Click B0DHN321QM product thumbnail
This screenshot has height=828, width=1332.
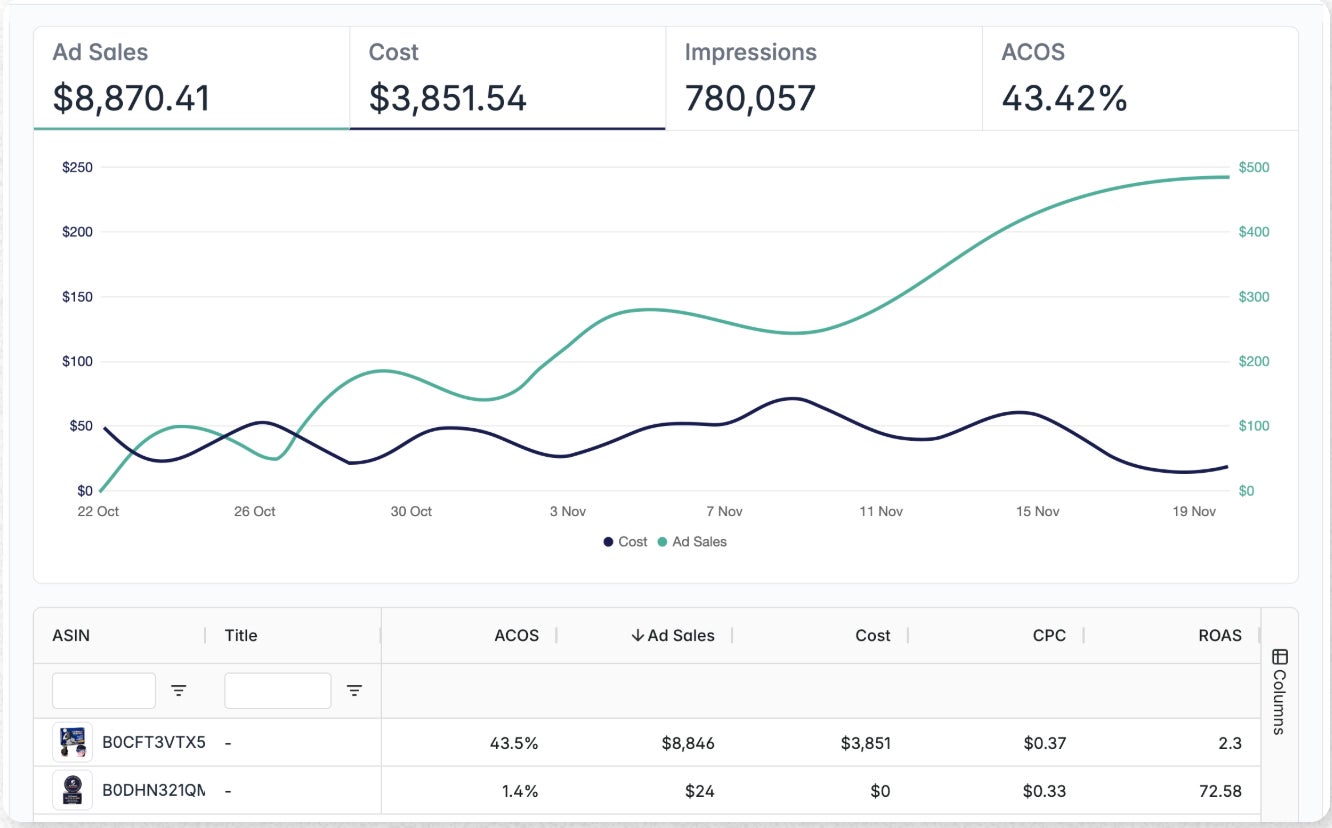point(72,790)
